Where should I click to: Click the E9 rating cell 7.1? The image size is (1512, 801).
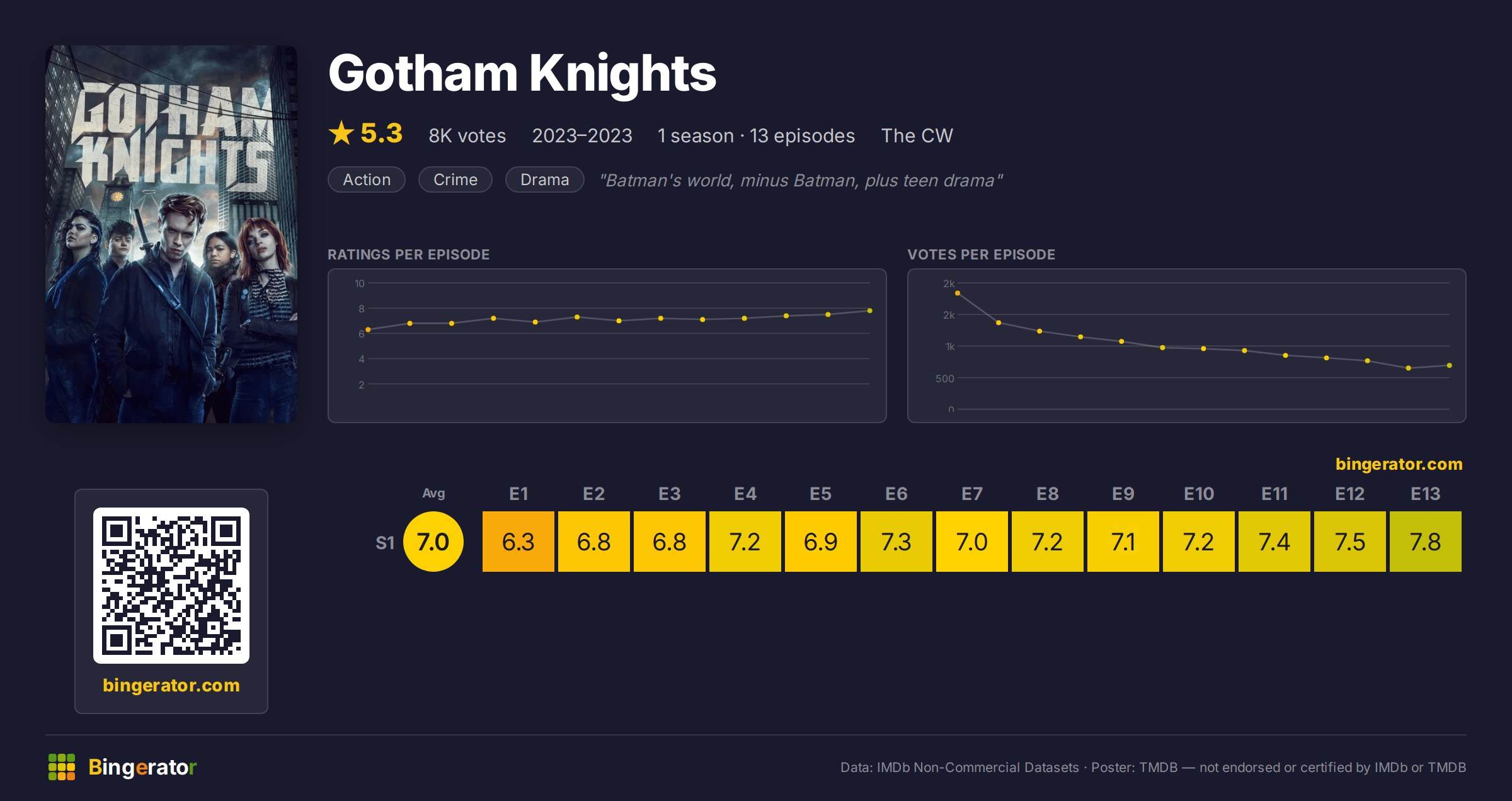coord(1123,542)
